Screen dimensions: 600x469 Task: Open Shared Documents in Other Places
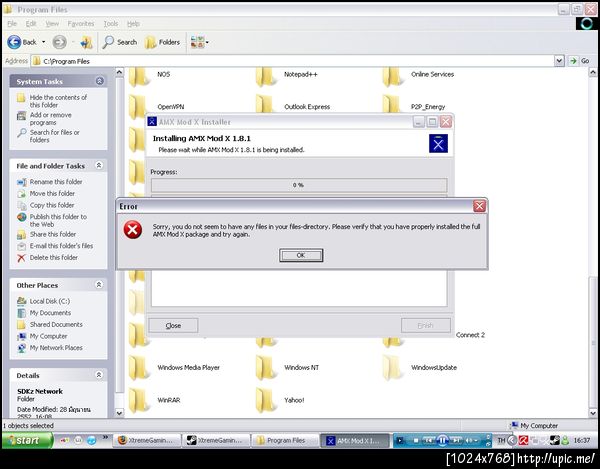pos(50,324)
